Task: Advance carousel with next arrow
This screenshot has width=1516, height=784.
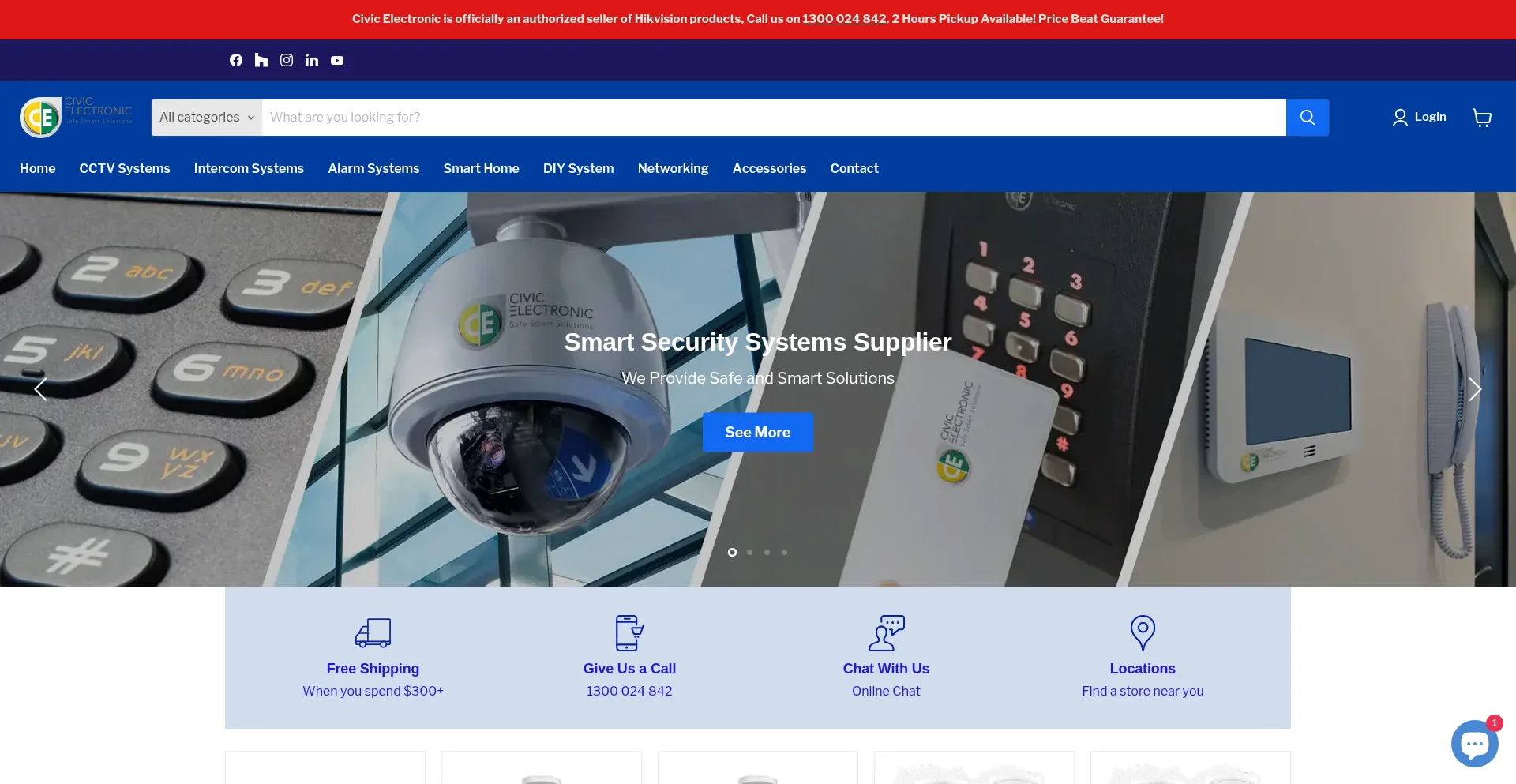Action: click(1475, 389)
